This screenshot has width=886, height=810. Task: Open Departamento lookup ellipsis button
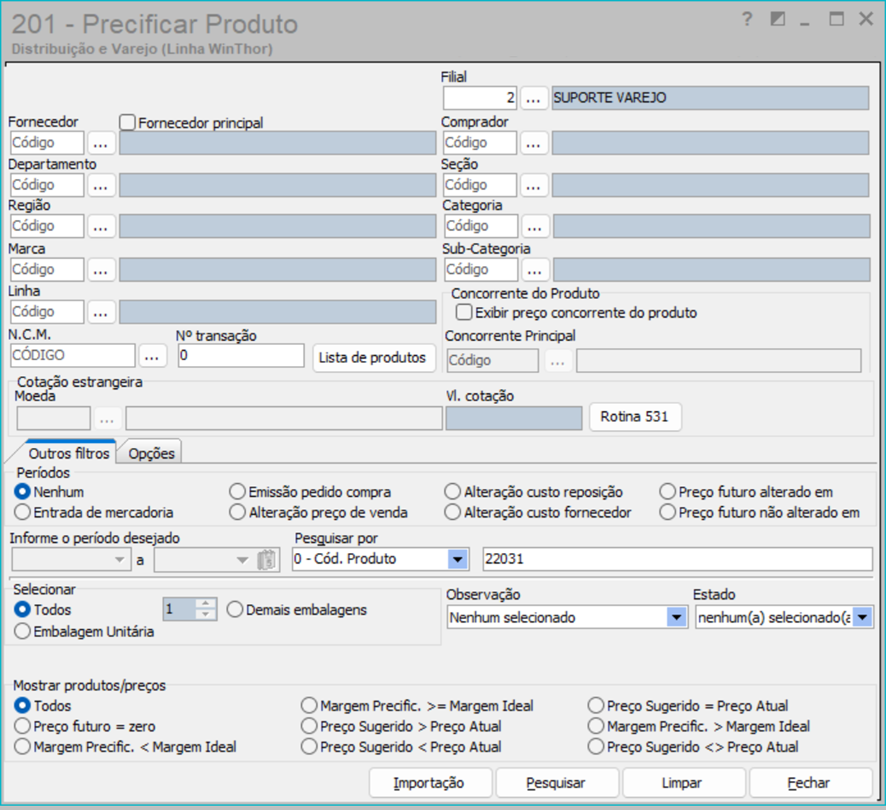(x=99, y=185)
